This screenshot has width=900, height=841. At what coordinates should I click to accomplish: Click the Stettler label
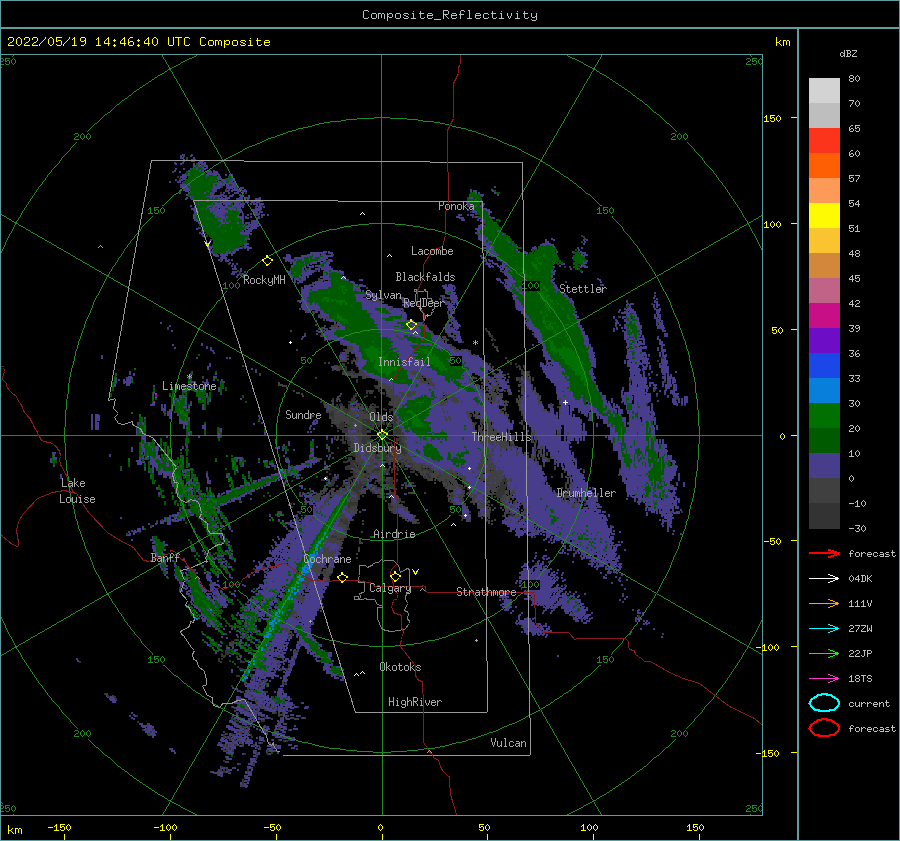583,289
